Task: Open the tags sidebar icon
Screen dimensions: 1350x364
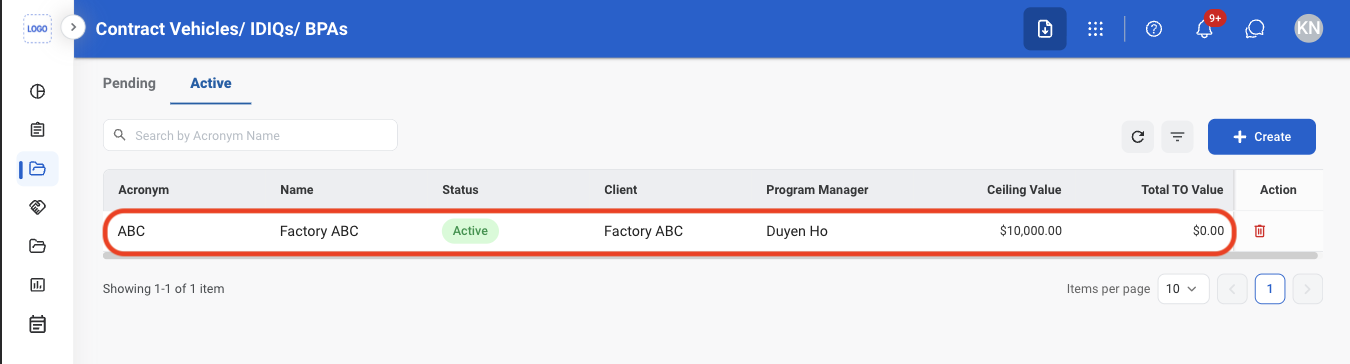Action: [38, 207]
